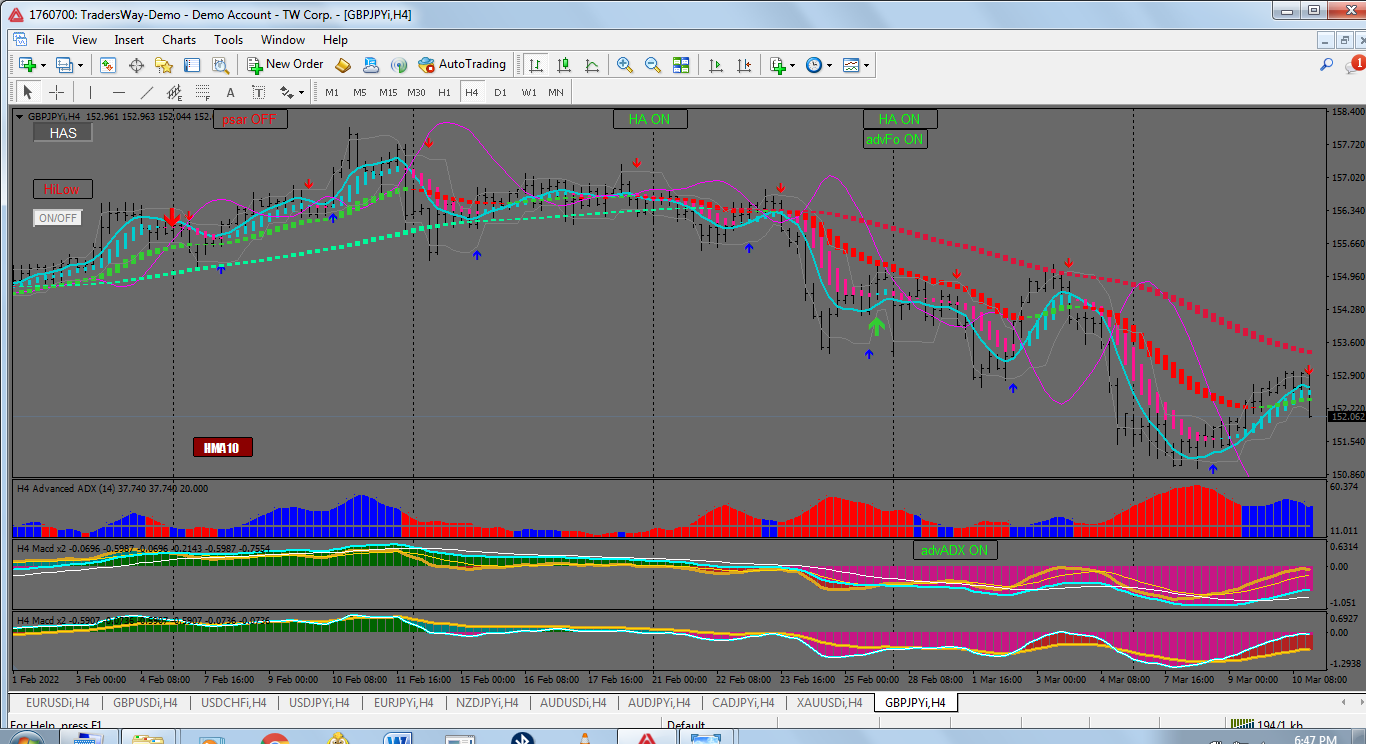
Task: Select the Text Label tool
Action: click(x=258, y=92)
